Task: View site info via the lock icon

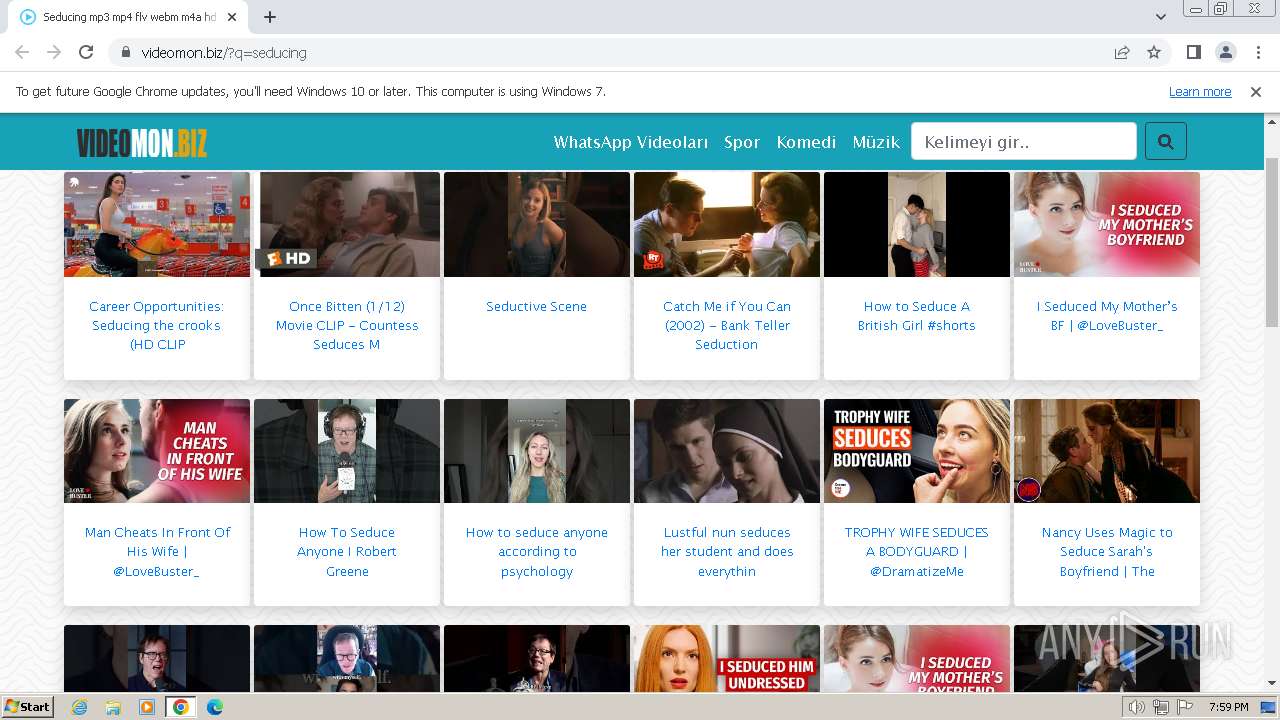Action: (x=126, y=52)
